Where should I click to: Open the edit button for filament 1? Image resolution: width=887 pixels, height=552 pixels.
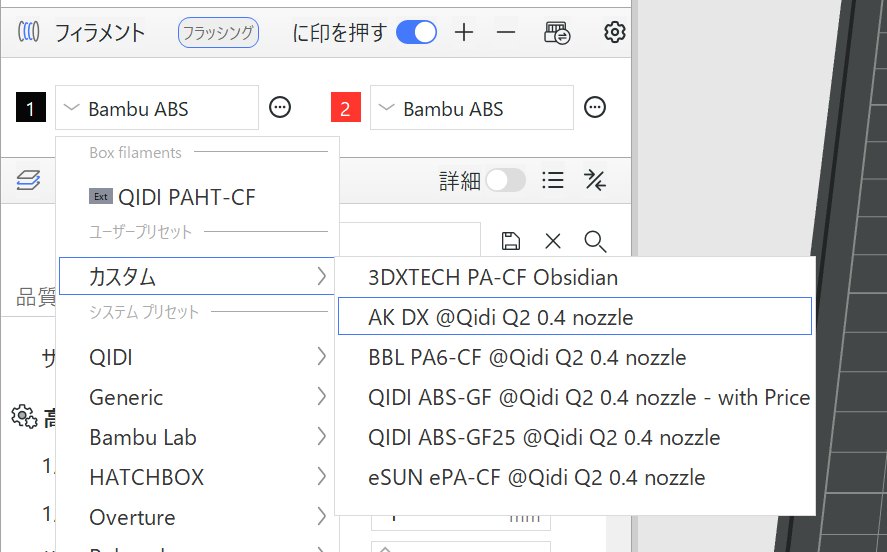(x=280, y=108)
